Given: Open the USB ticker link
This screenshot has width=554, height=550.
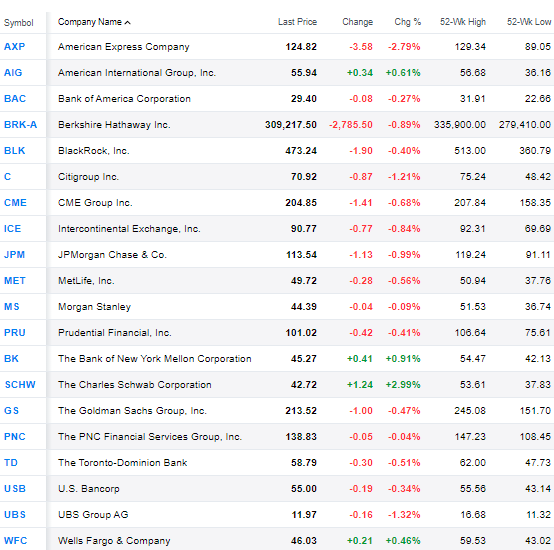Looking at the screenshot, I should [15, 489].
